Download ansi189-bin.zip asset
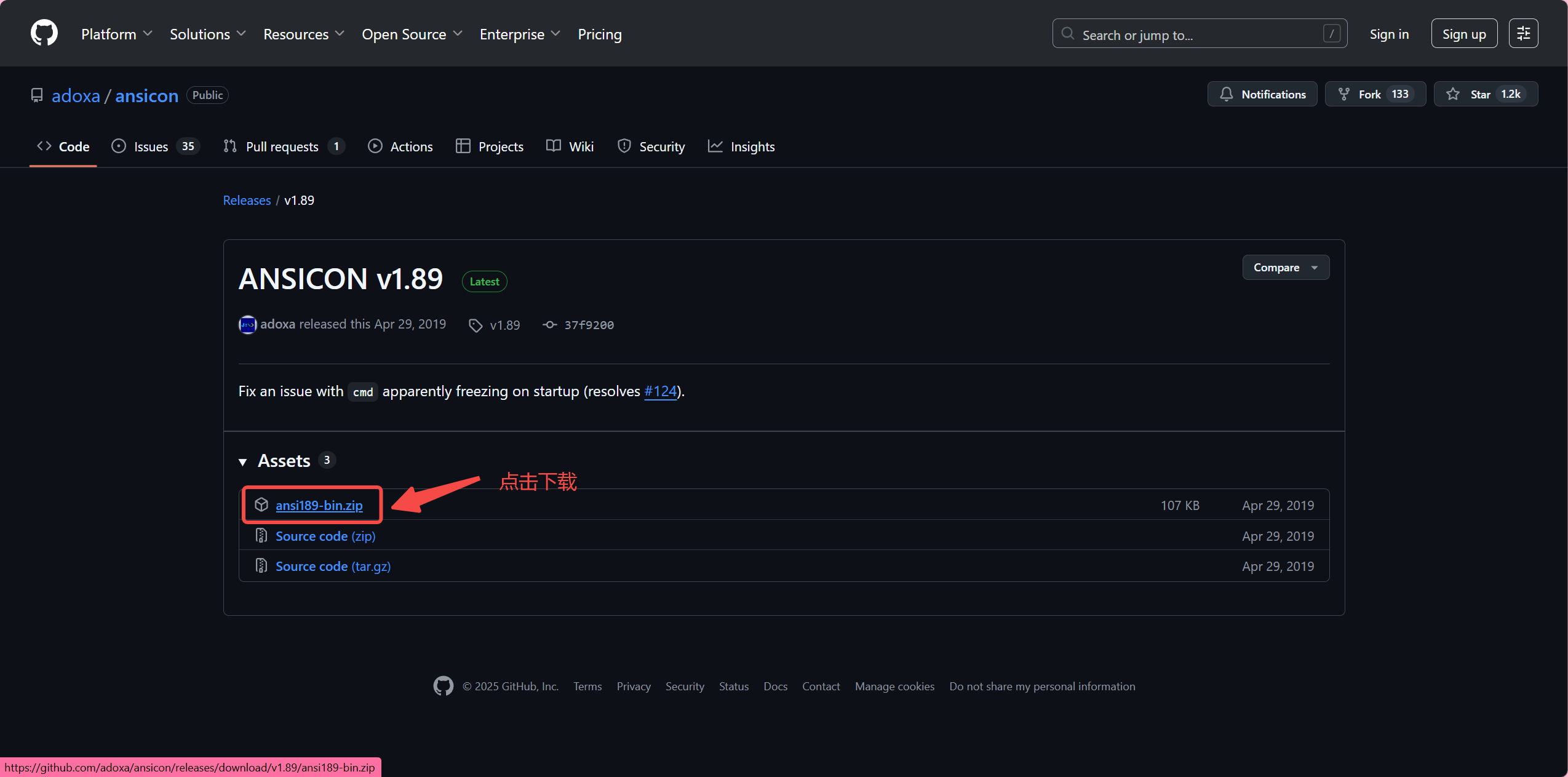 [x=319, y=506]
